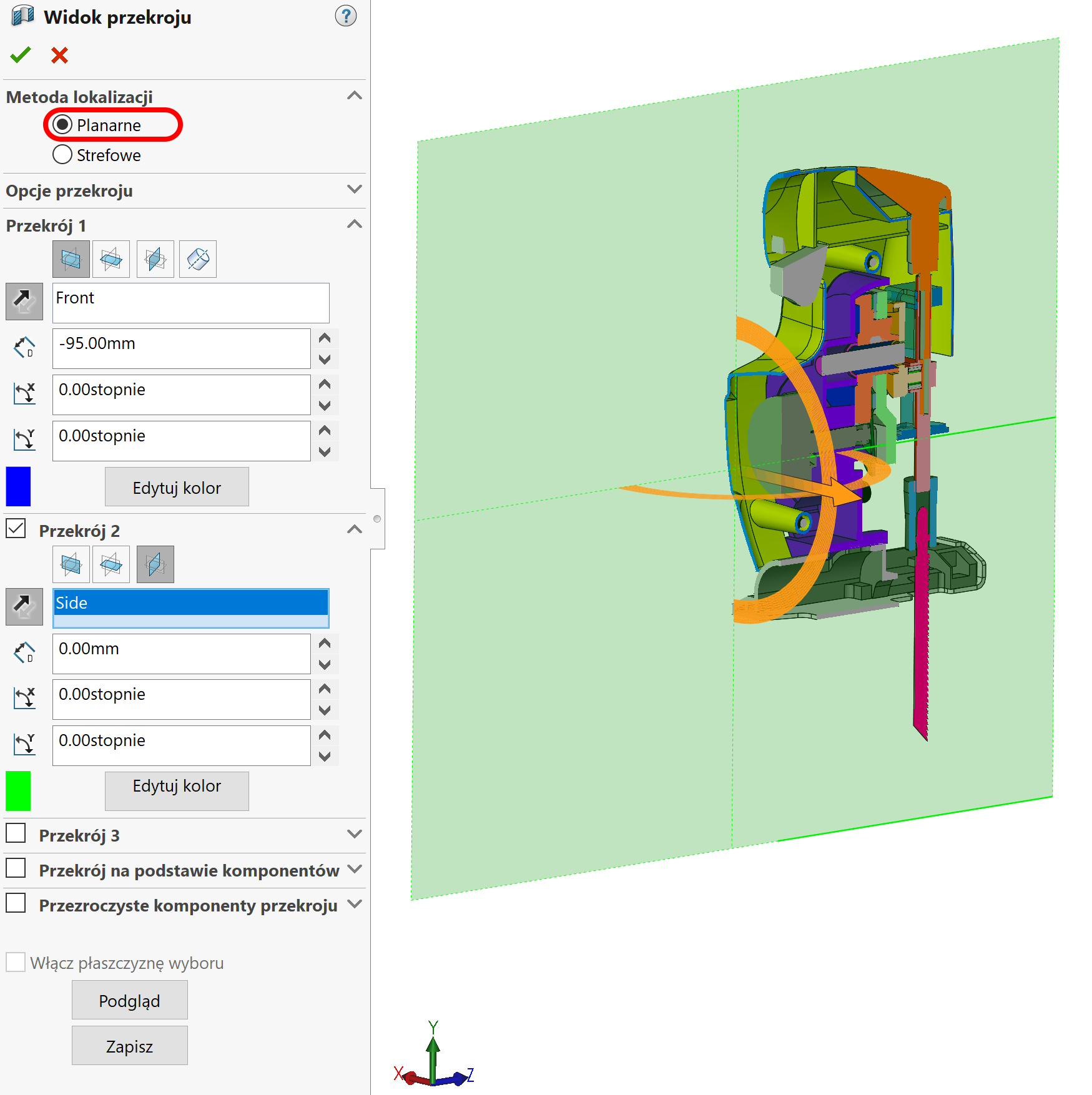Select view-plane icon in Przekrój 1
Screen dimensions: 1092x1095
[198, 258]
